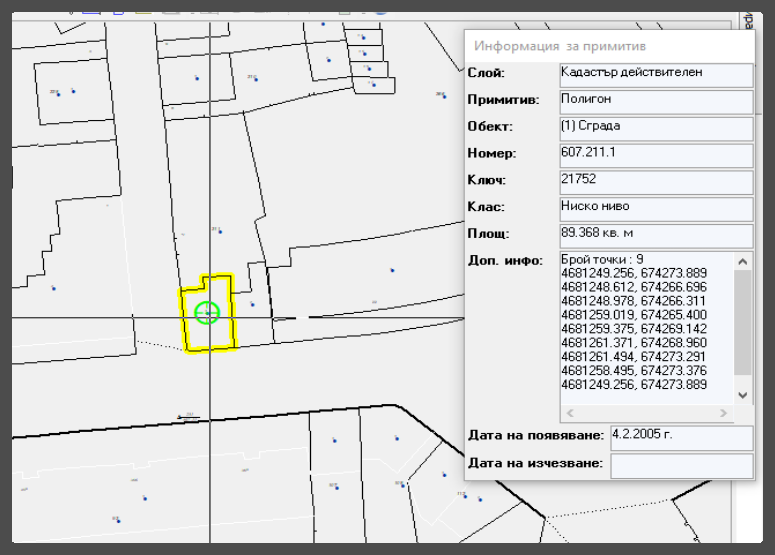The width and height of the screenshot is (775, 555).
Task: Focus the Номер field 607.211.1
Action: 655,155
